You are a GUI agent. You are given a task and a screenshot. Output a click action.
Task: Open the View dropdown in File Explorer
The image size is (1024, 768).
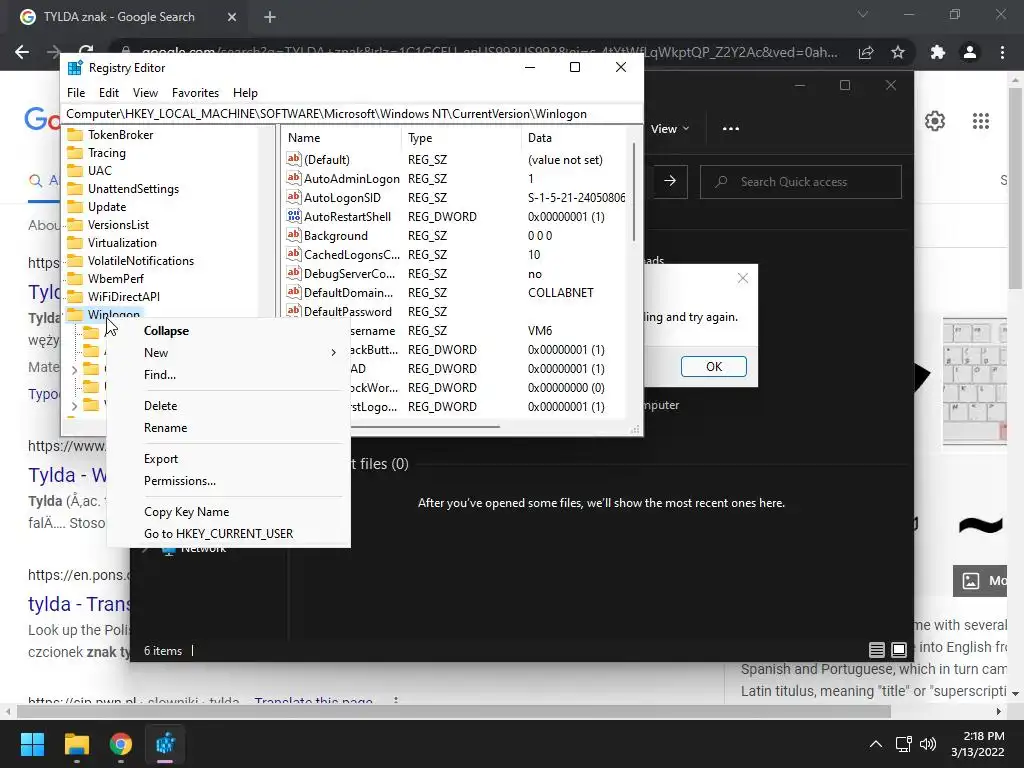coord(670,129)
